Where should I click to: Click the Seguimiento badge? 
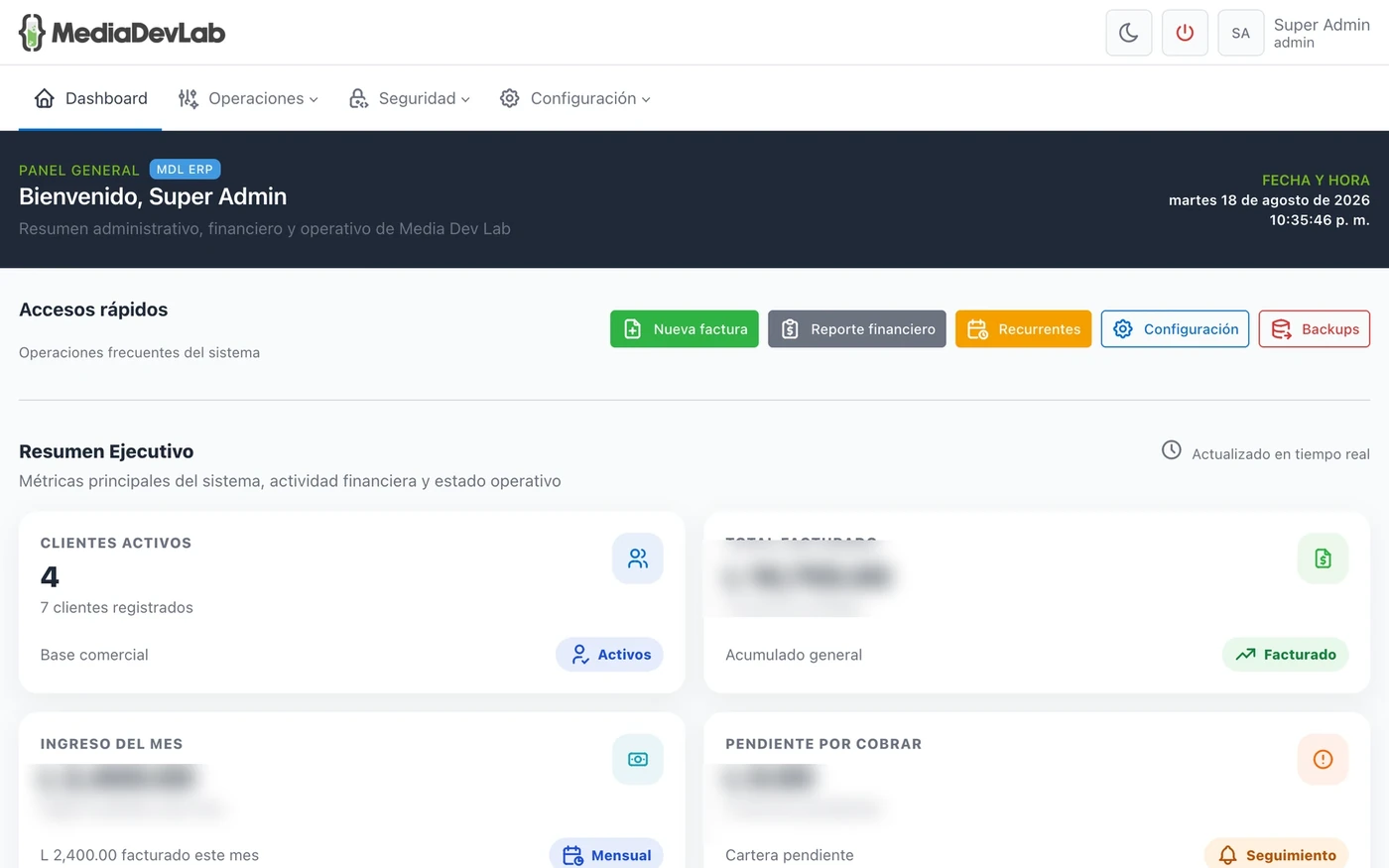(1276, 854)
